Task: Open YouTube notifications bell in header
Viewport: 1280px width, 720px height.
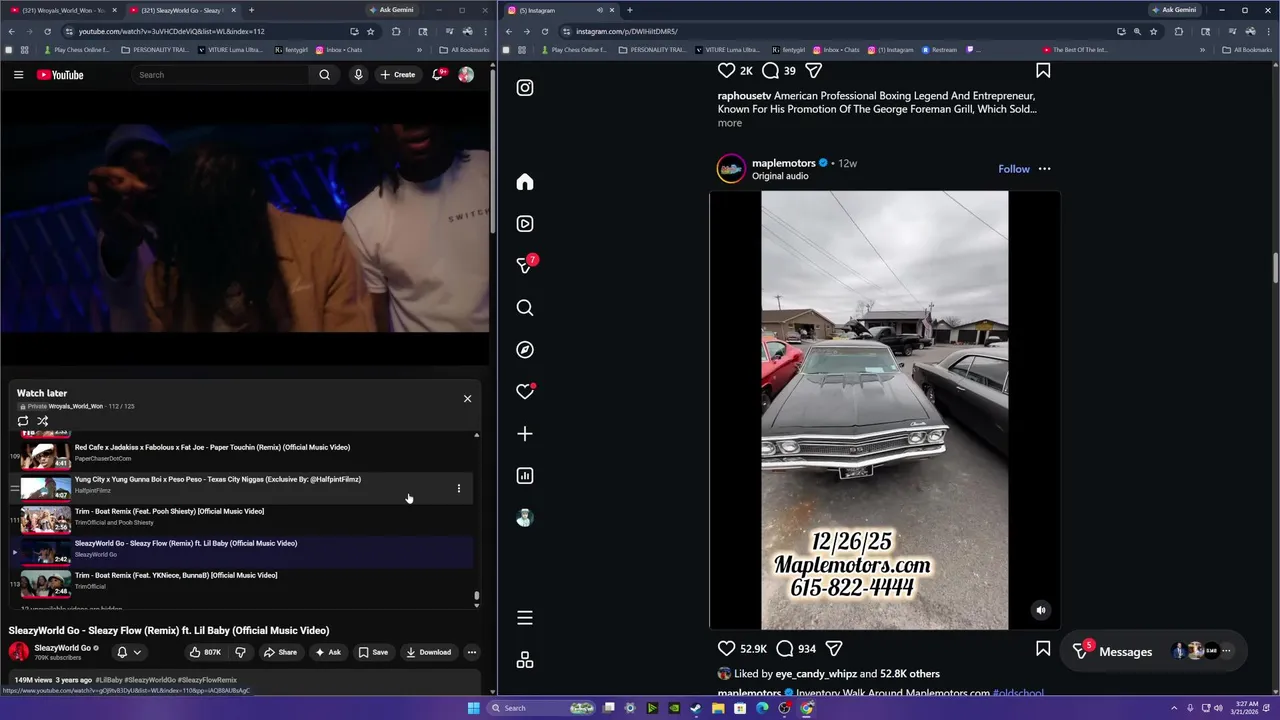Action: click(438, 75)
